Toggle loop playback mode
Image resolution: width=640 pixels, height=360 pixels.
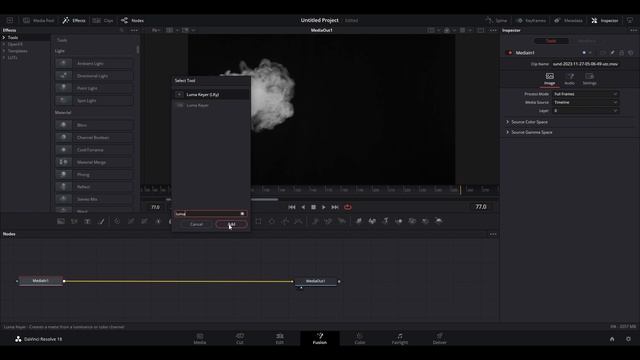[348, 207]
